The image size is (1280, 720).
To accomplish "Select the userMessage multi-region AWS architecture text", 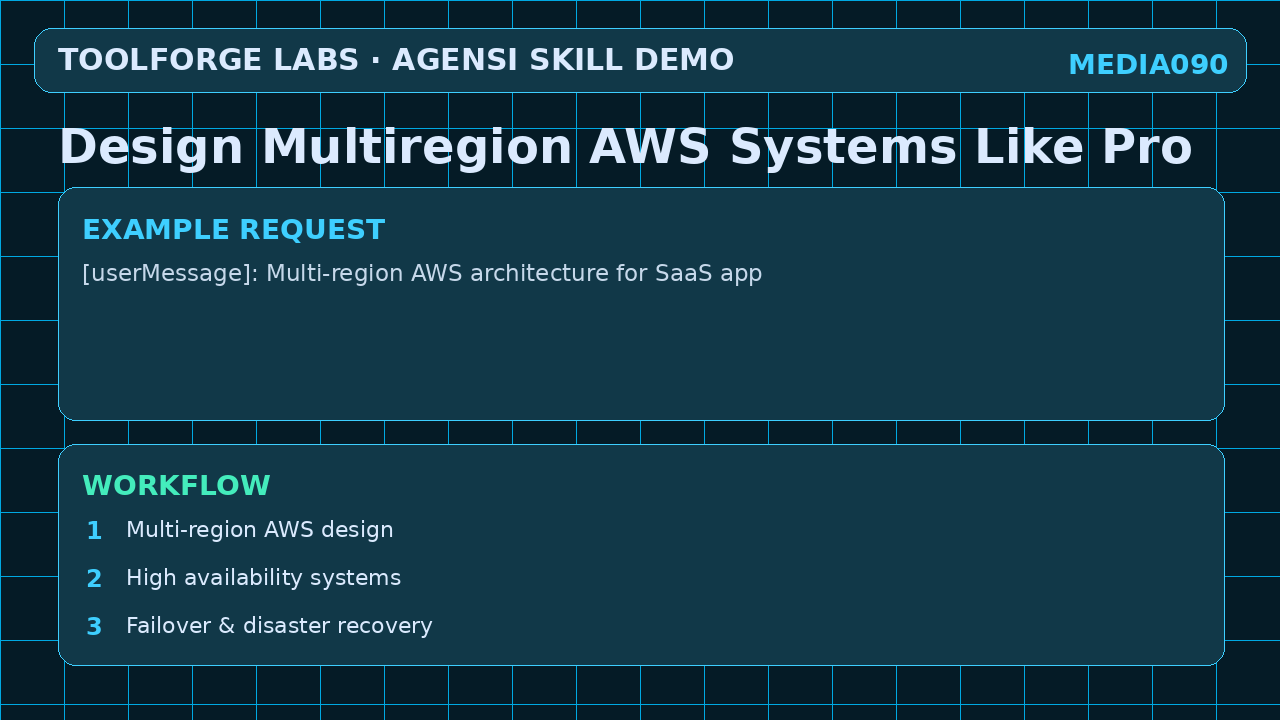I will [x=422, y=274].
